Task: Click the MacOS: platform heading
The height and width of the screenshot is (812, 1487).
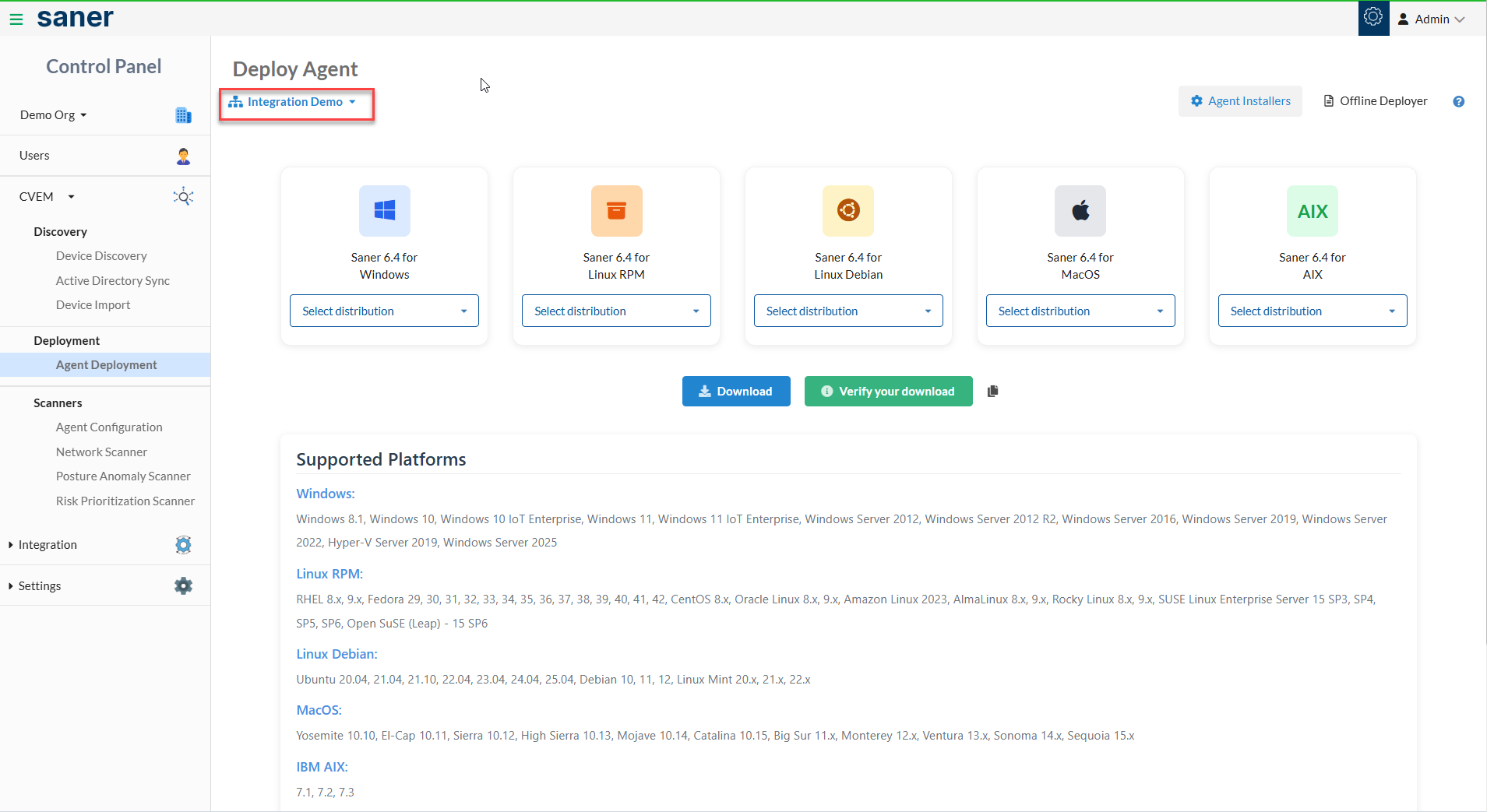Action: point(319,710)
